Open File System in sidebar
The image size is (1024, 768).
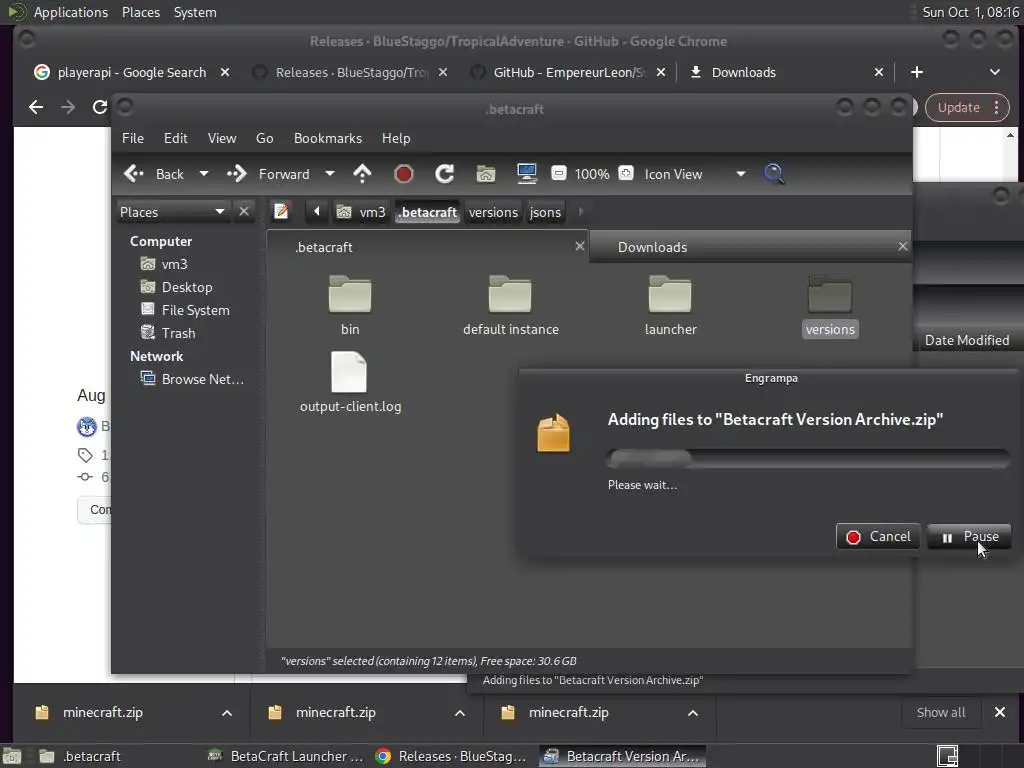pyautogui.click(x=195, y=310)
